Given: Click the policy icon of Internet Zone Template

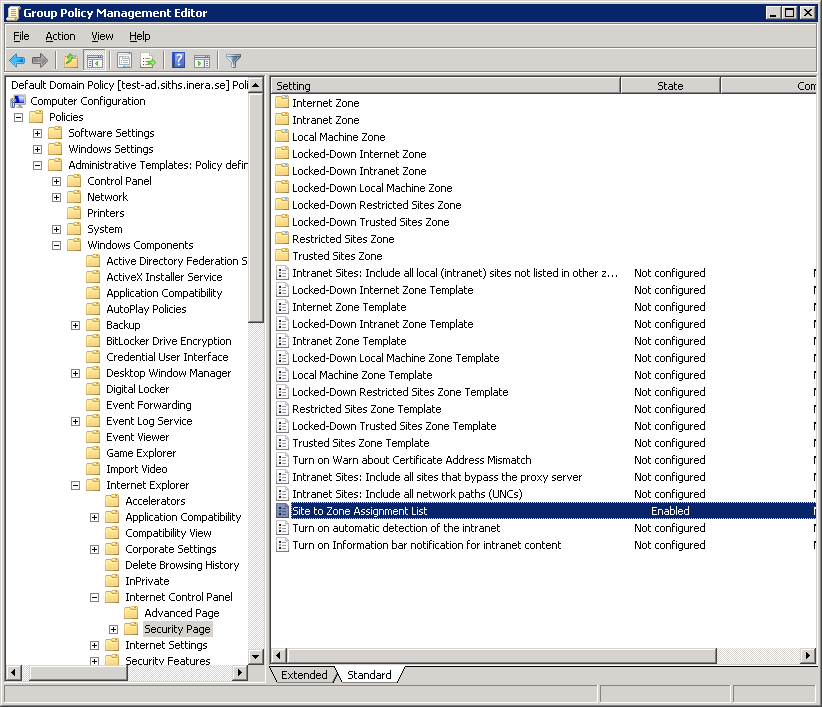Looking at the screenshot, I should 283,307.
